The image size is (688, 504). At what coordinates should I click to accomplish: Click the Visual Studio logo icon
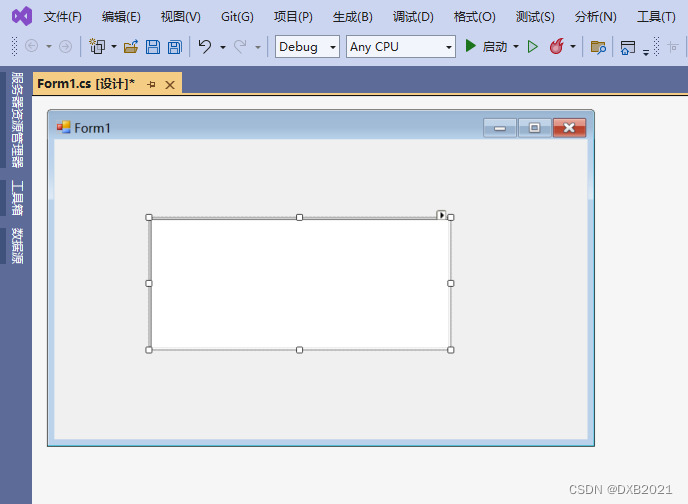[22, 17]
